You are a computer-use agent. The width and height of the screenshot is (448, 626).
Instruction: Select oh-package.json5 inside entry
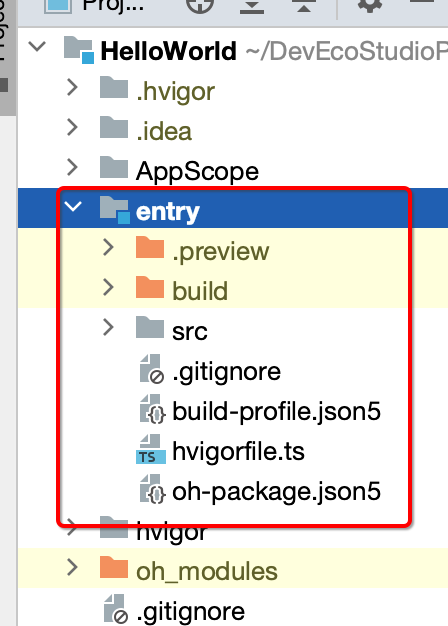[x=276, y=491]
